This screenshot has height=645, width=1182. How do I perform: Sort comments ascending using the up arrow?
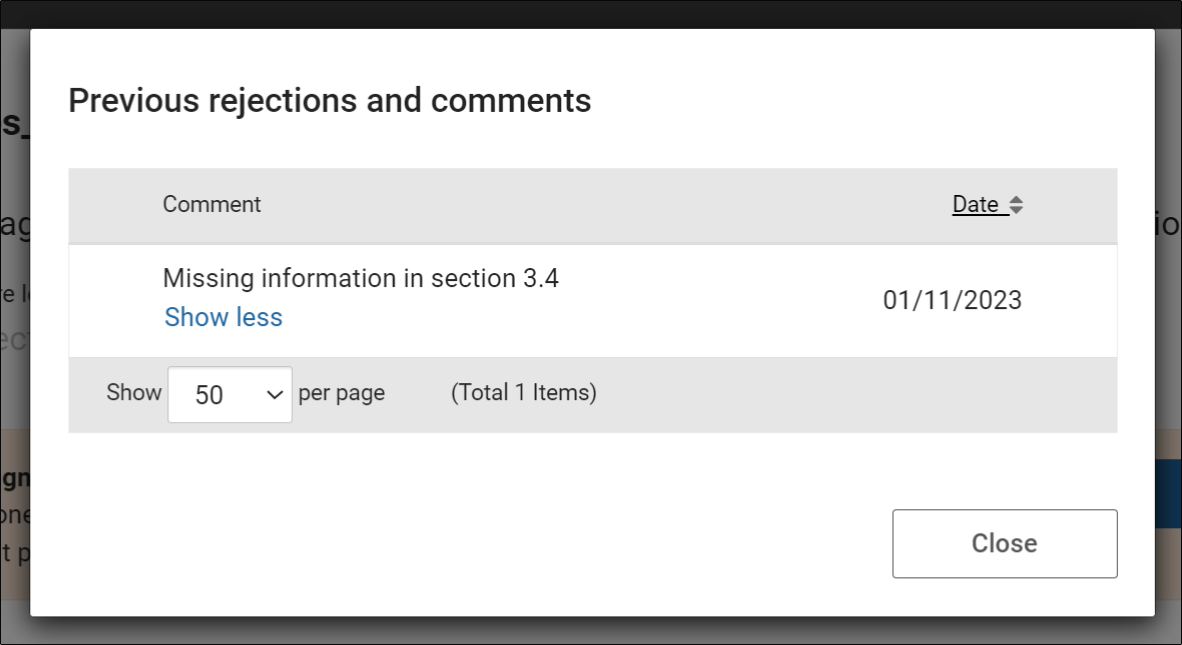click(x=1018, y=199)
